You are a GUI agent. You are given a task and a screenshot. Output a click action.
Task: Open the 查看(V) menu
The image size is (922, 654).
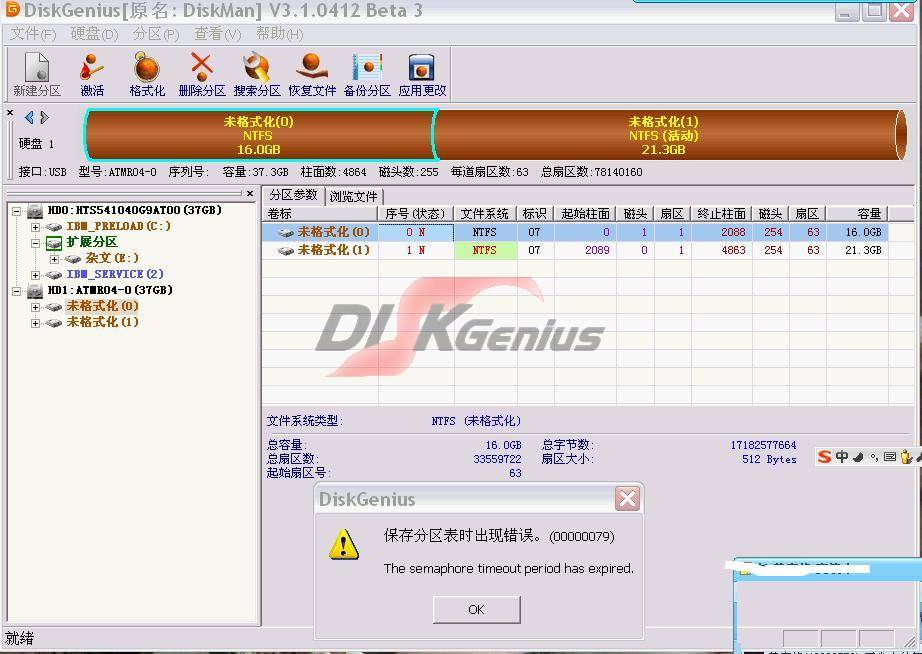point(218,34)
